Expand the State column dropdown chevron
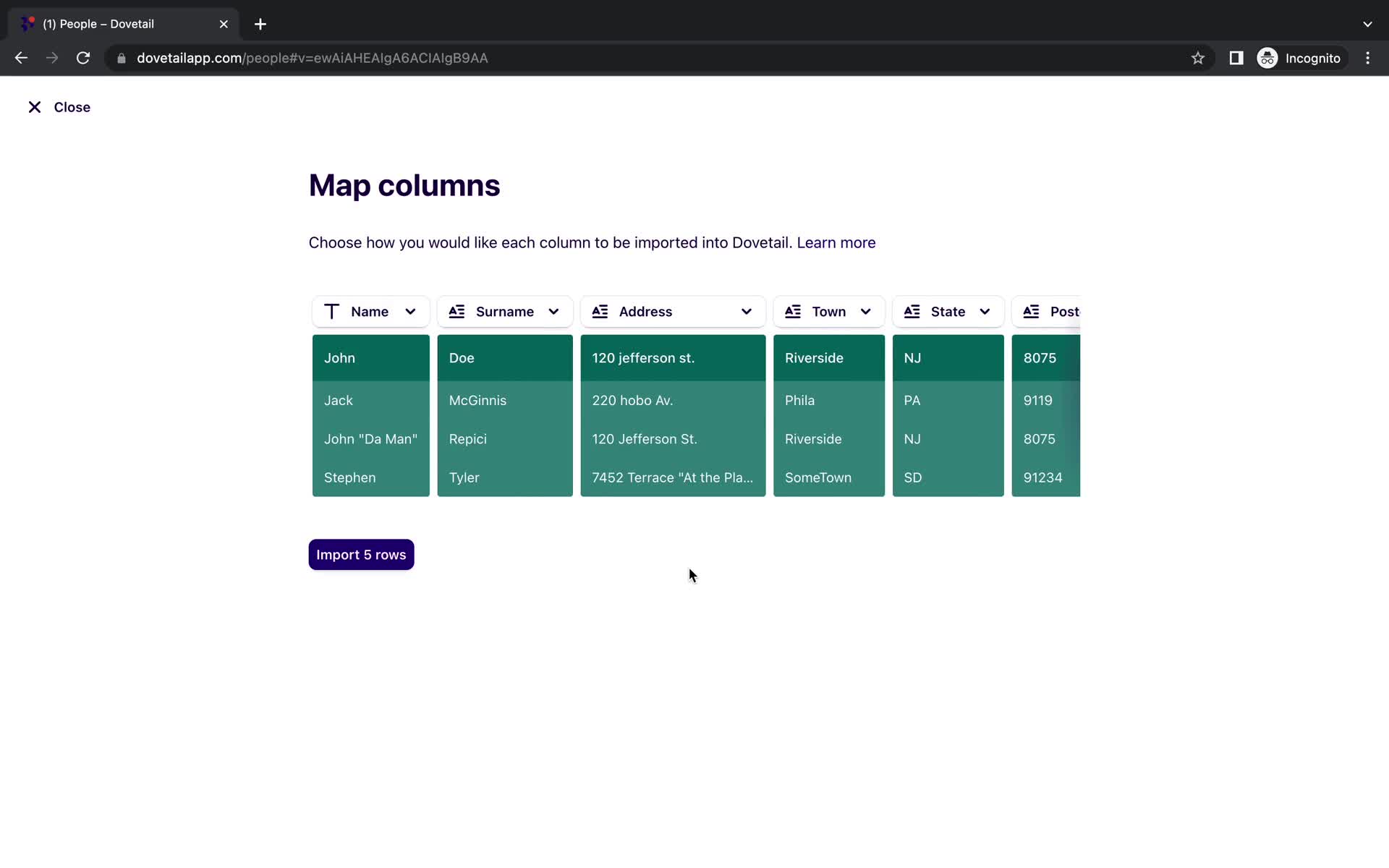Screen dimensions: 1389x868 tap(985, 312)
